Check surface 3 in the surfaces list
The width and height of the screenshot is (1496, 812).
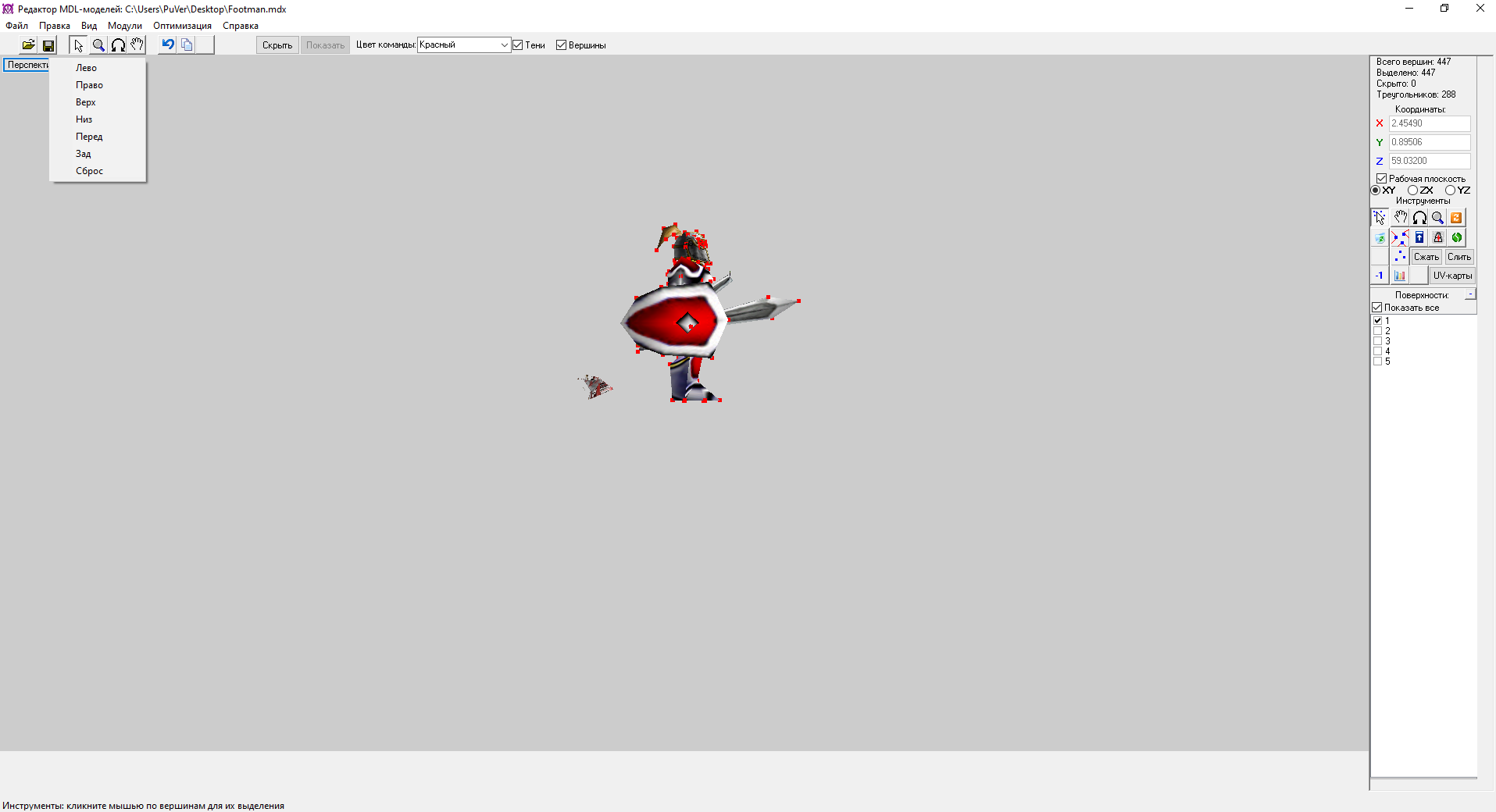[1378, 341]
